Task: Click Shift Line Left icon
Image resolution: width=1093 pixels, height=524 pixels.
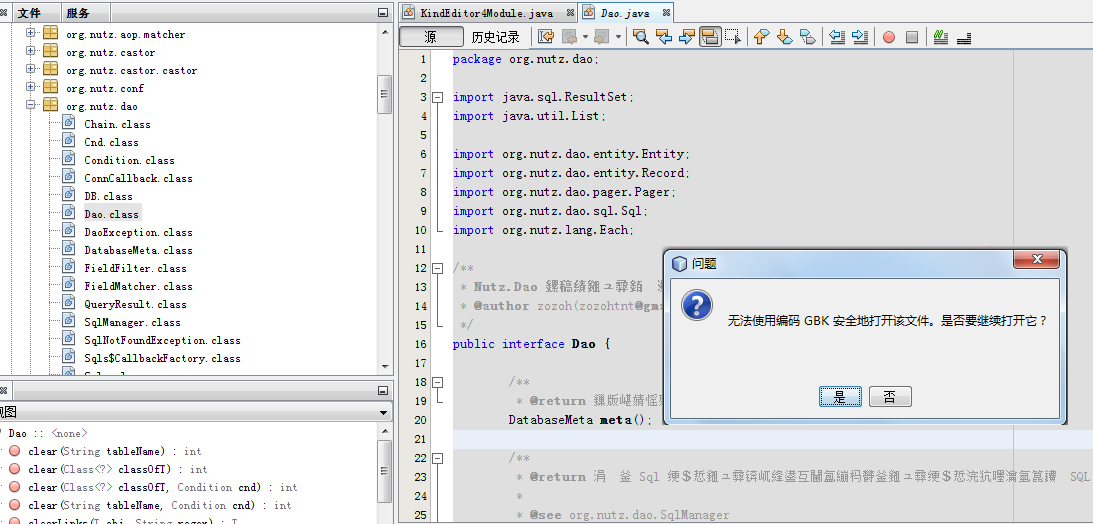Action: point(836,37)
